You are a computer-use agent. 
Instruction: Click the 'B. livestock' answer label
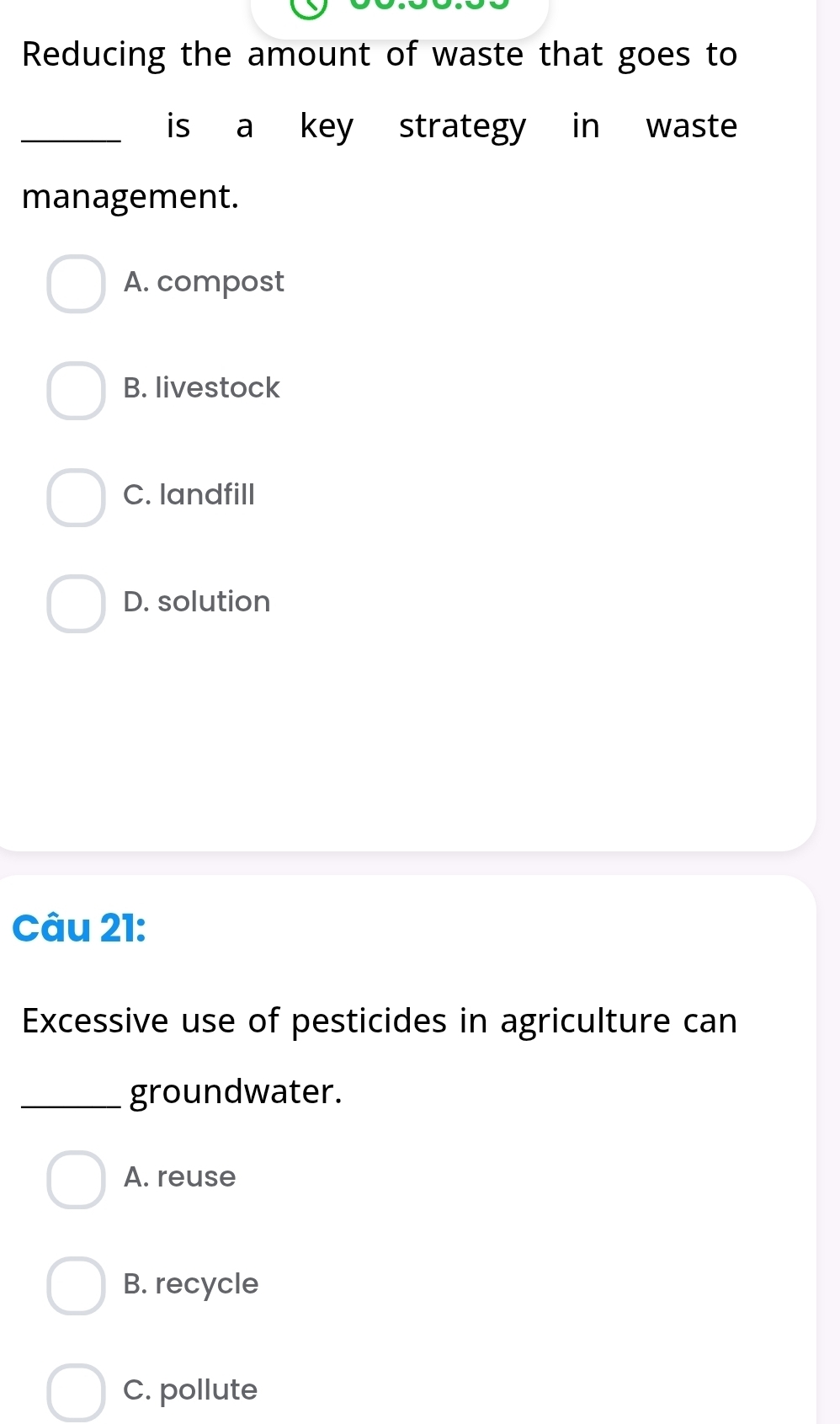click(201, 388)
